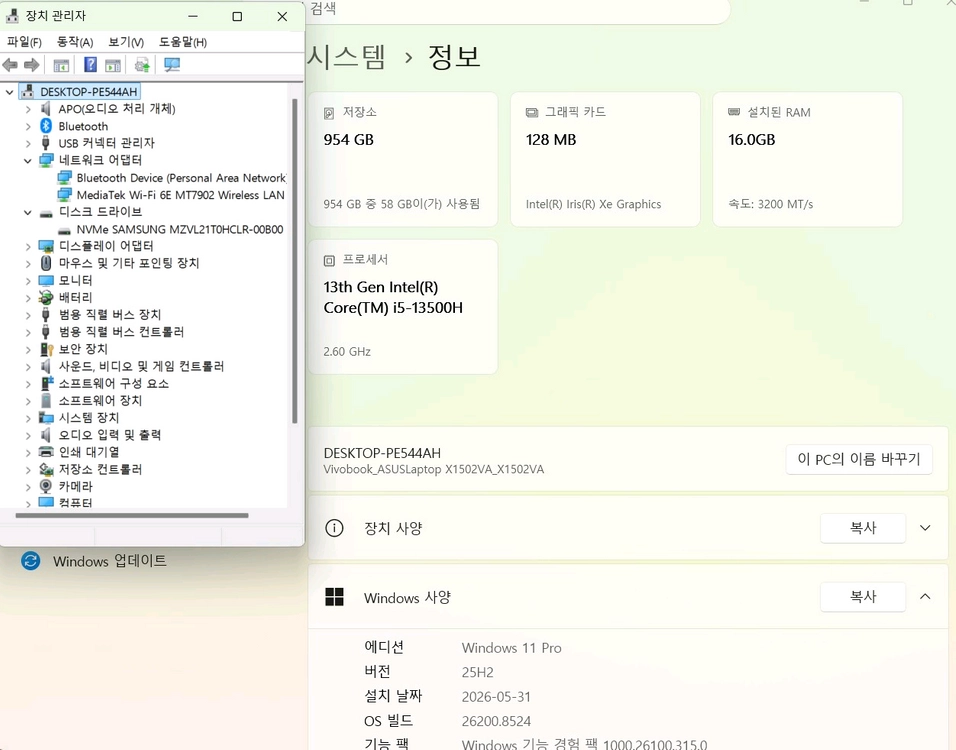Click Vivobook_ASUSLaptop X1502VA model text
956x750 pixels.
(433, 470)
